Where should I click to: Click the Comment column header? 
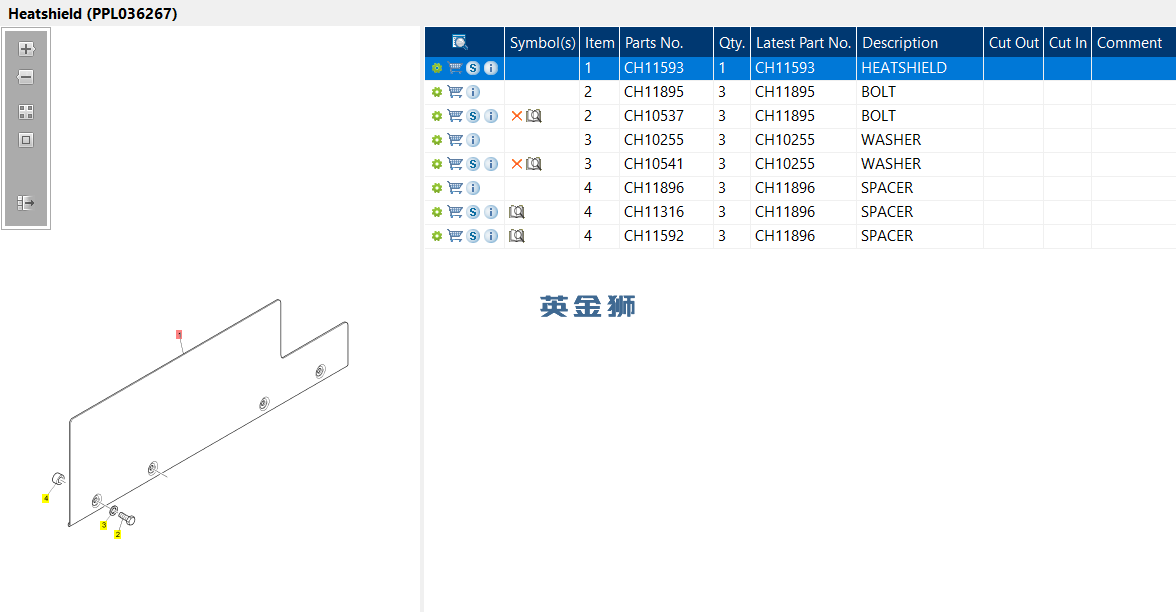coord(1133,43)
